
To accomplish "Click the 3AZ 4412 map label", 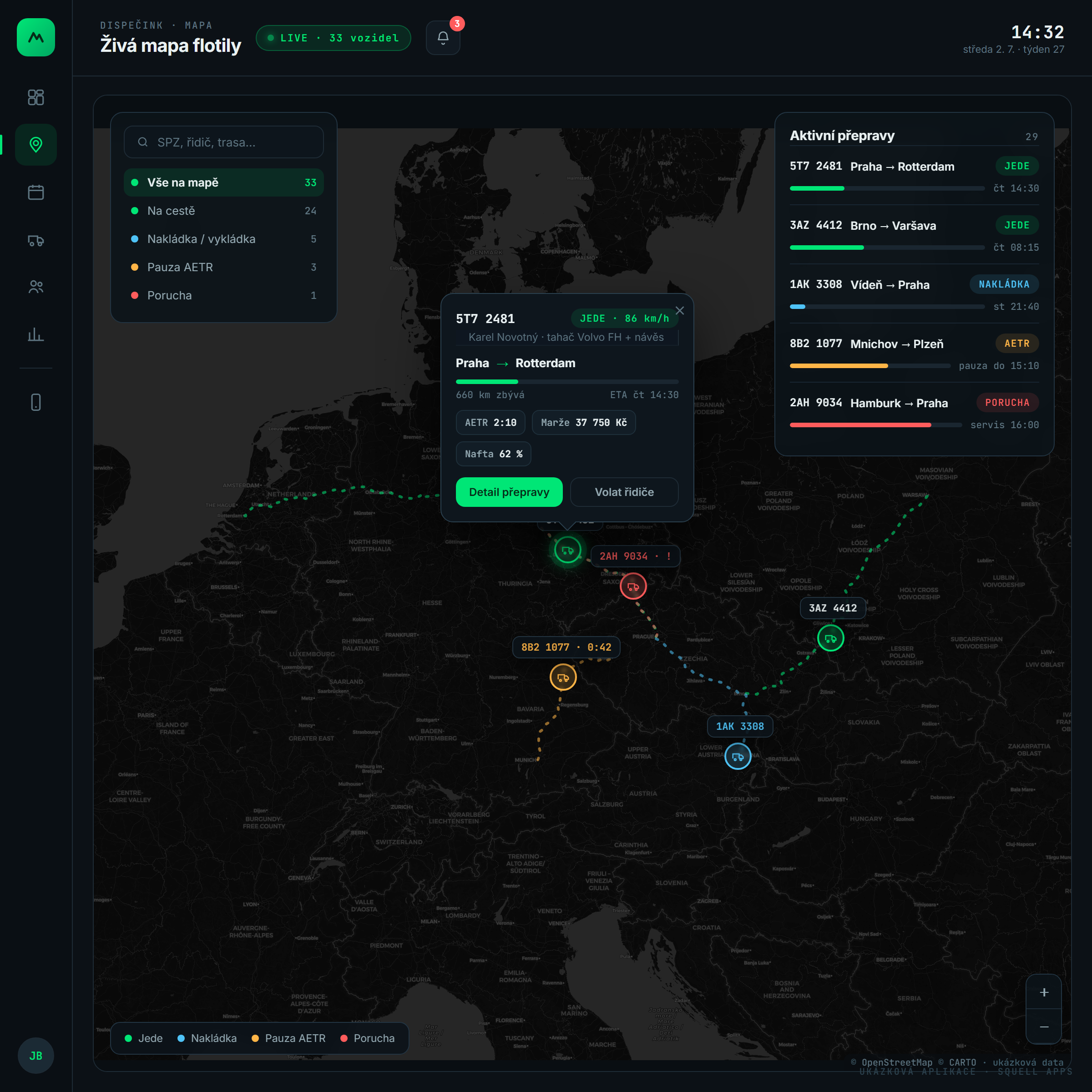I will 833,608.
